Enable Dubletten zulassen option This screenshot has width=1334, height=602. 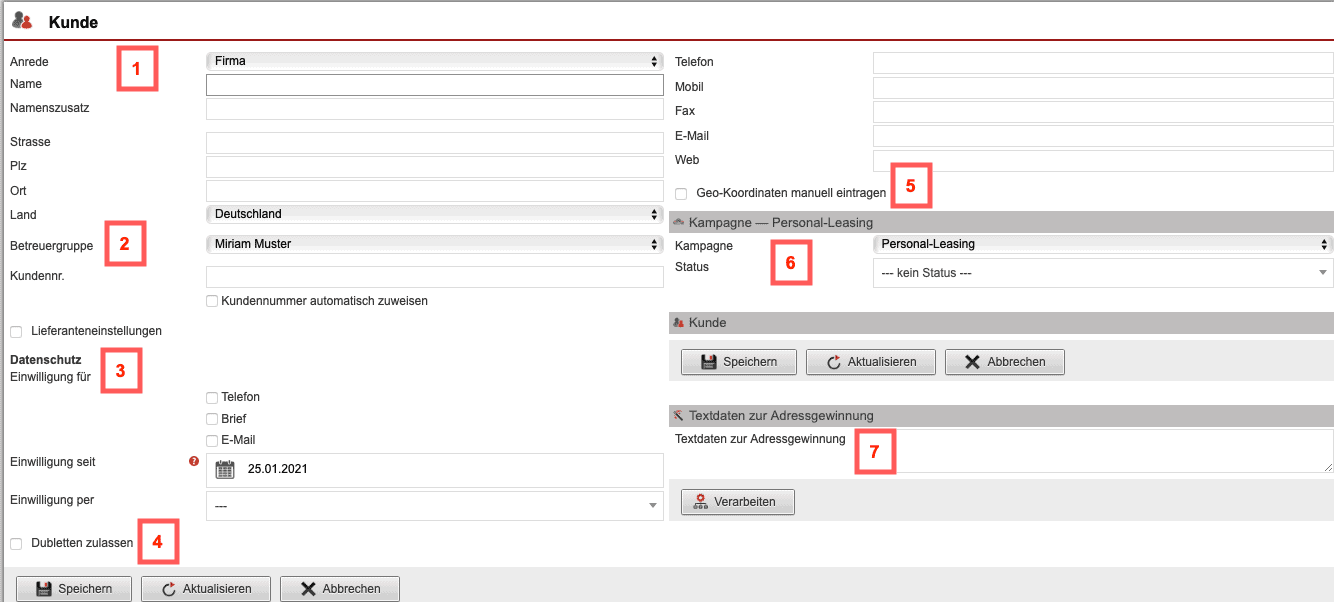[16, 543]
